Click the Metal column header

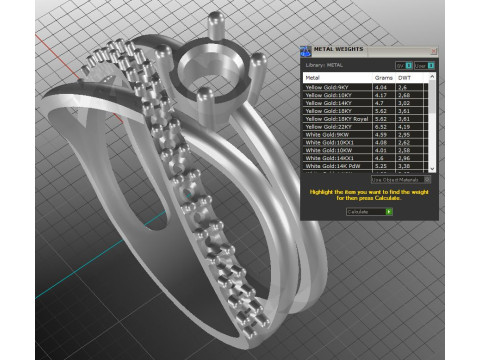point(337,78)
